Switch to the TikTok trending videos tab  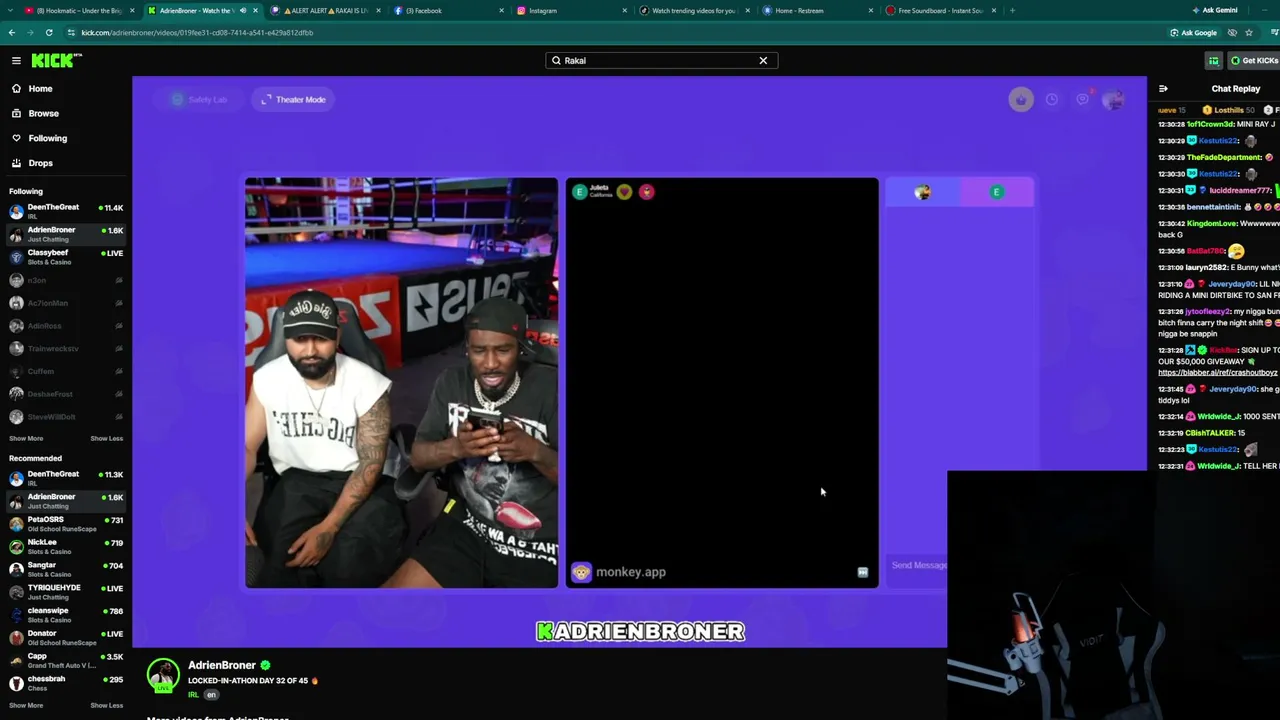[x=694, y=10]
